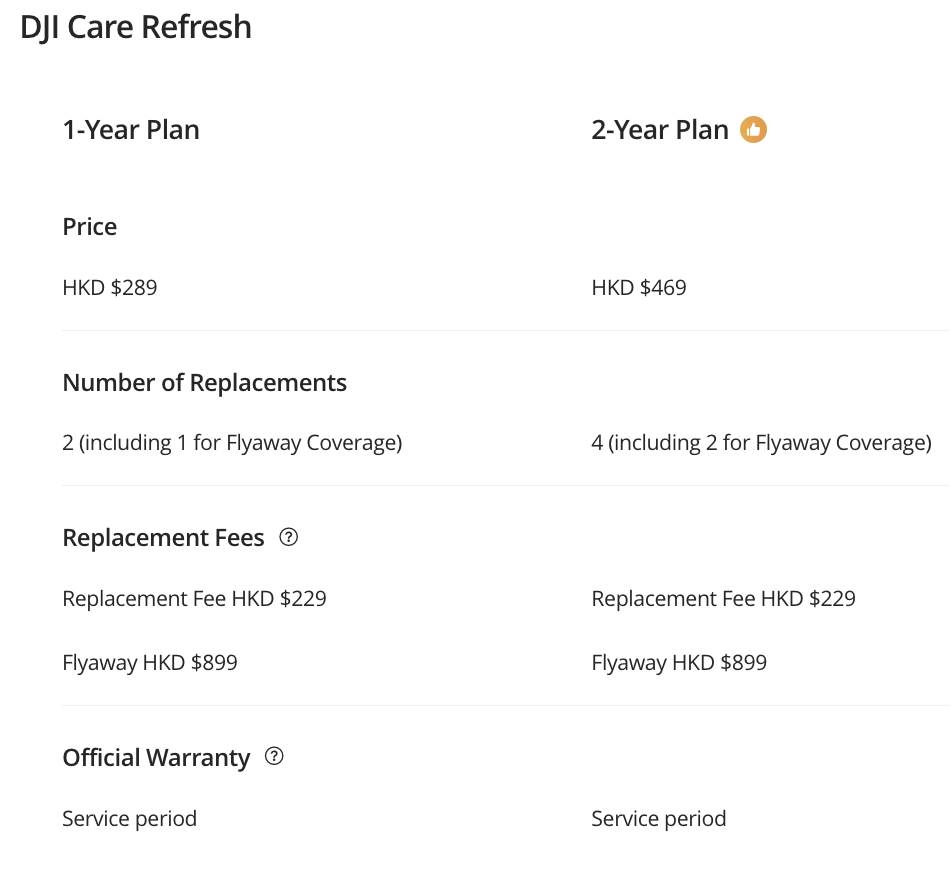Click 2-Year Service period text
Screen dimensions: 952x874
click(659, 819)
